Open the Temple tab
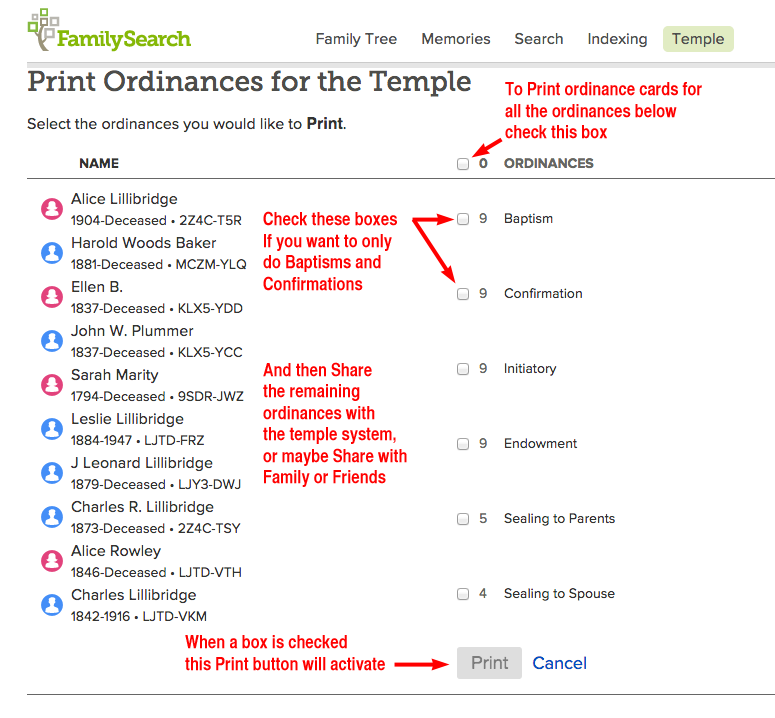Screen dimensions: 775x718 [x=698, y=39]
